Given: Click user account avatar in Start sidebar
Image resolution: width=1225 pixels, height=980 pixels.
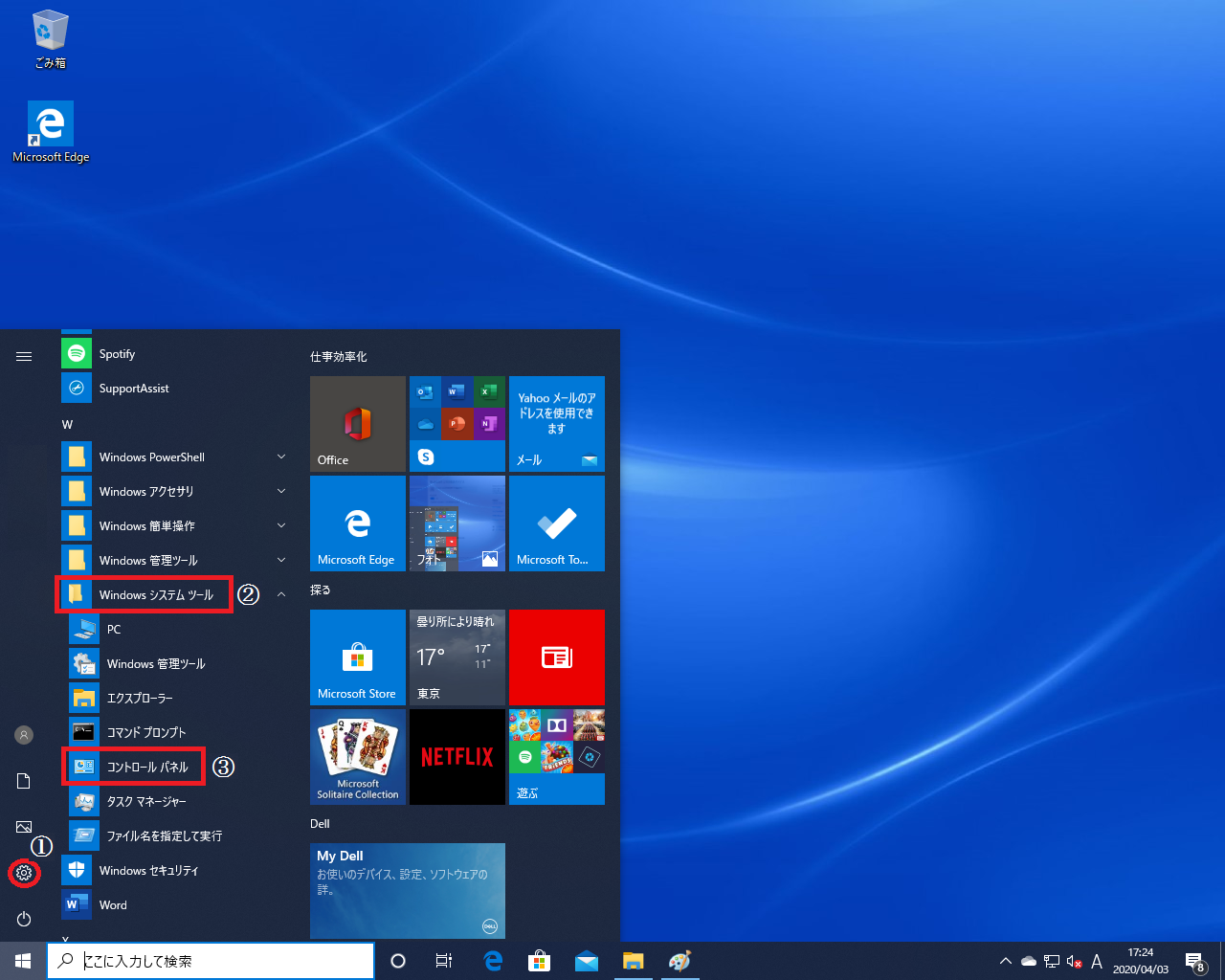Looking at the screenshot, I should (24, 735).
